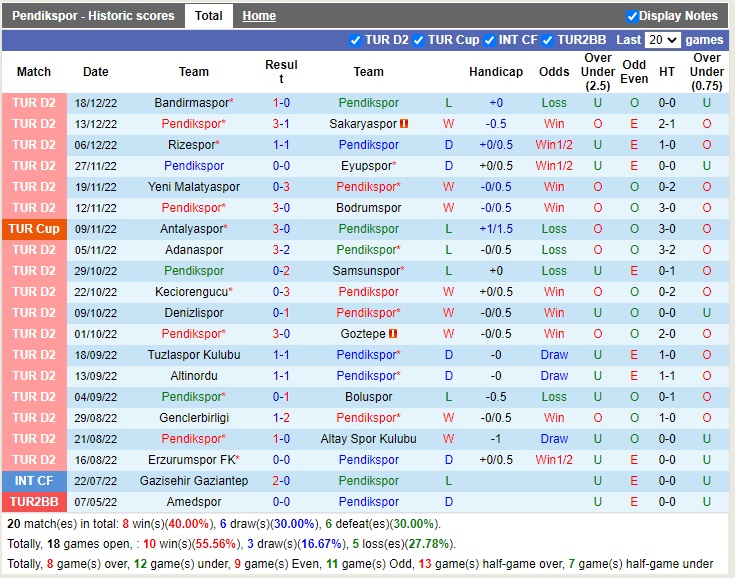Click the 55.56% open games win percentage
The image size is (736, 578).
point(216,544)
